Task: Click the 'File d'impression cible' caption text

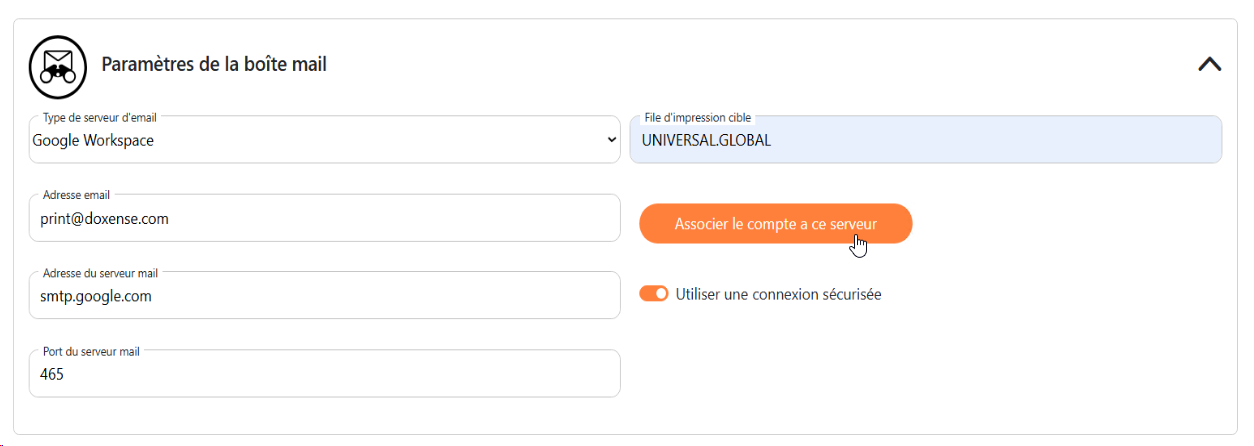Action: 697,118
